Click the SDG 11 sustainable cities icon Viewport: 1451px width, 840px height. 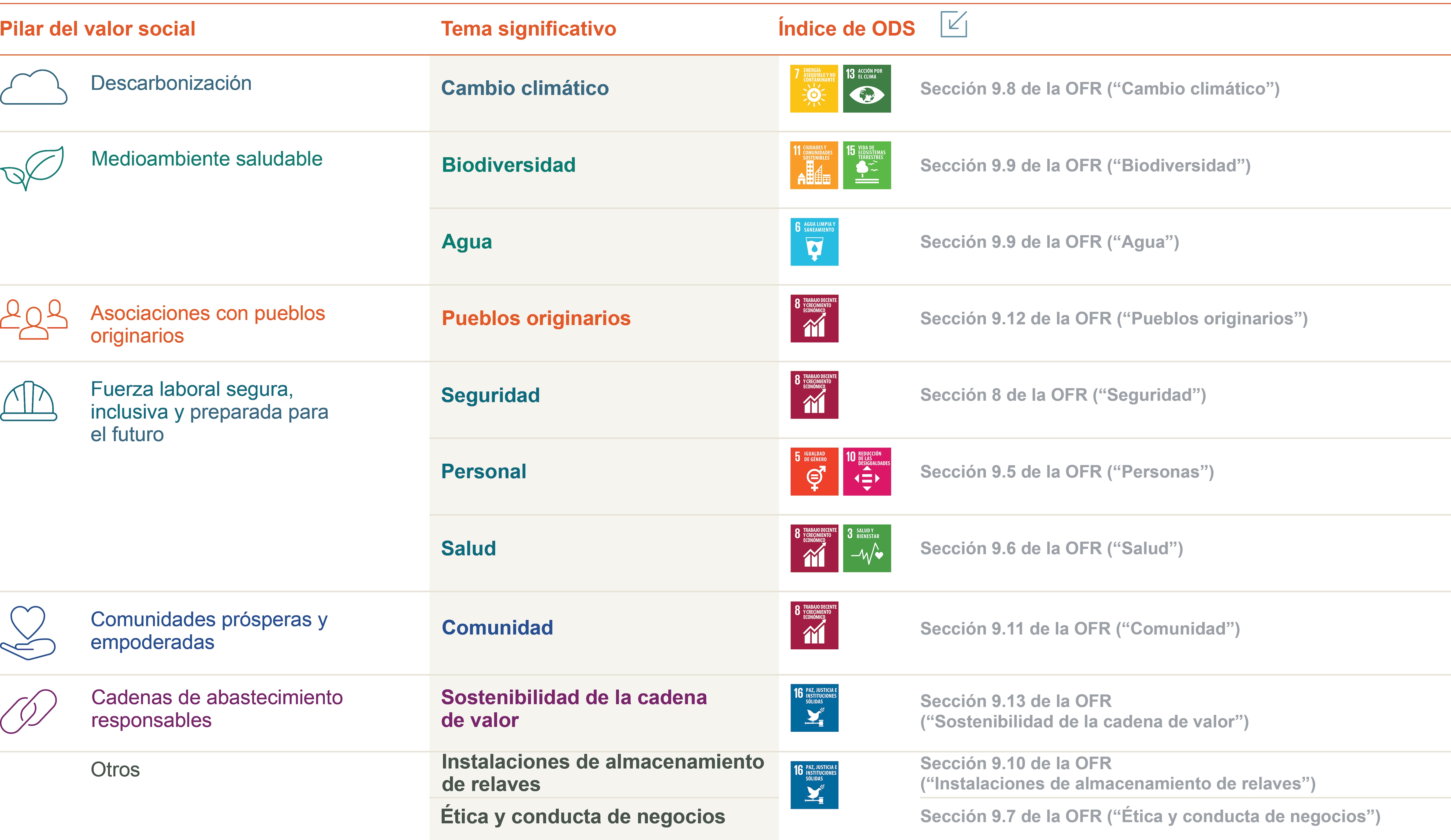pyautogui.click(x=814, y=165)
